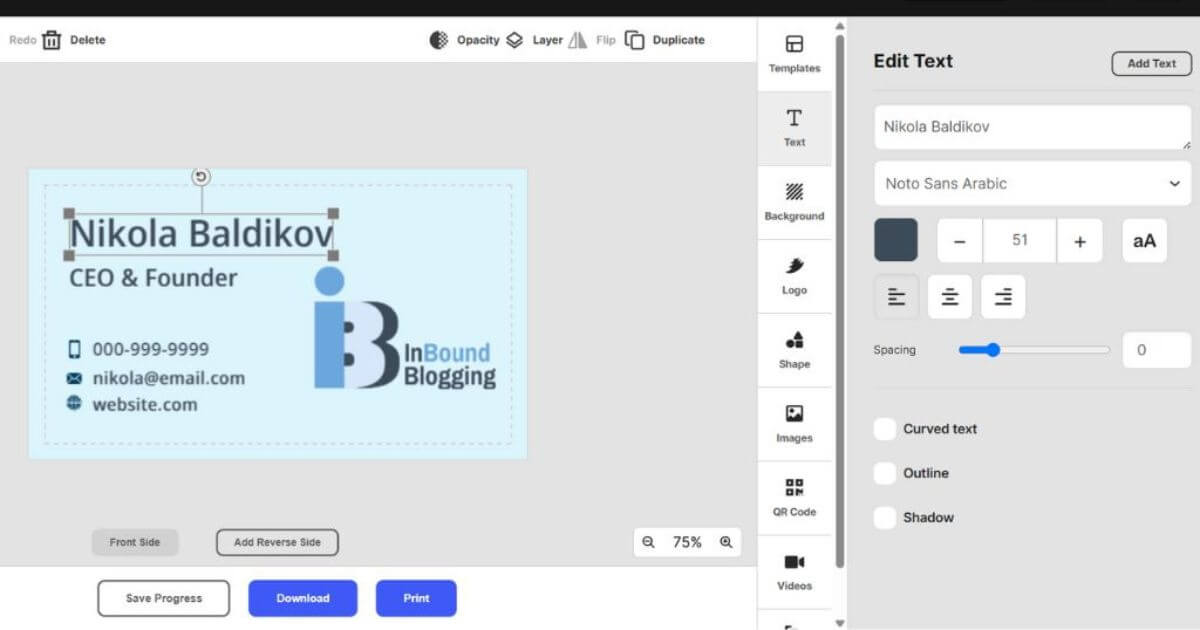
Task: Zoom out the canvas view
Action: pos(648,542)
